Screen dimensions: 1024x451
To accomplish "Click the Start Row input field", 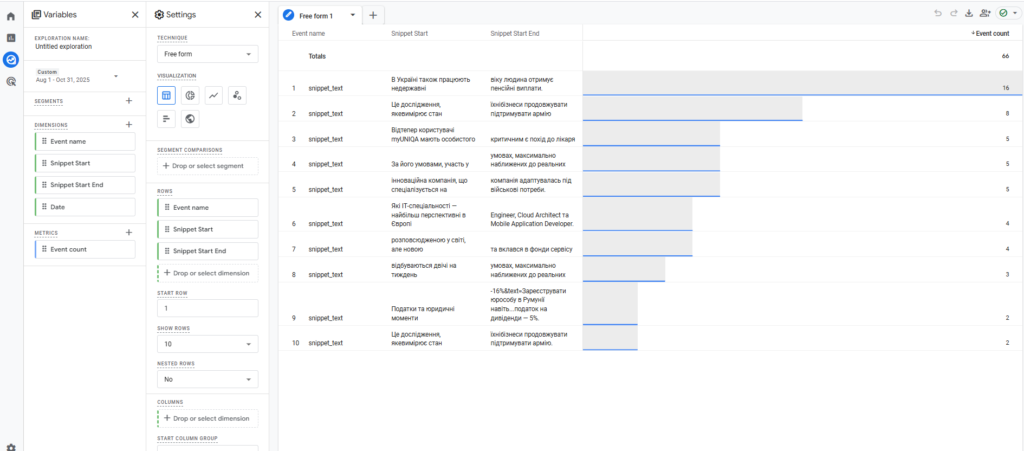I will tap(207, 309).
